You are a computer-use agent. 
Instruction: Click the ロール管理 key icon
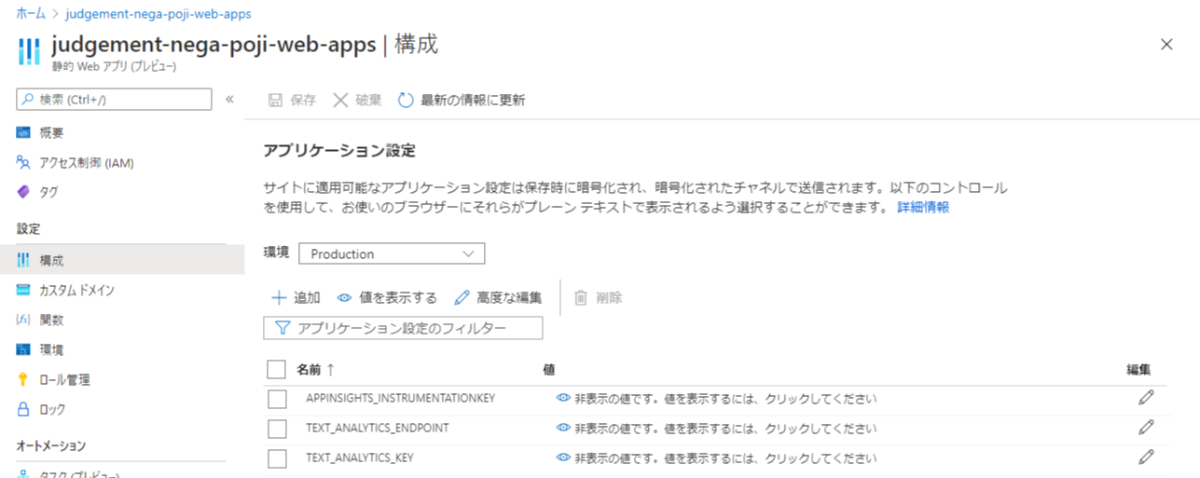[24, 379]
